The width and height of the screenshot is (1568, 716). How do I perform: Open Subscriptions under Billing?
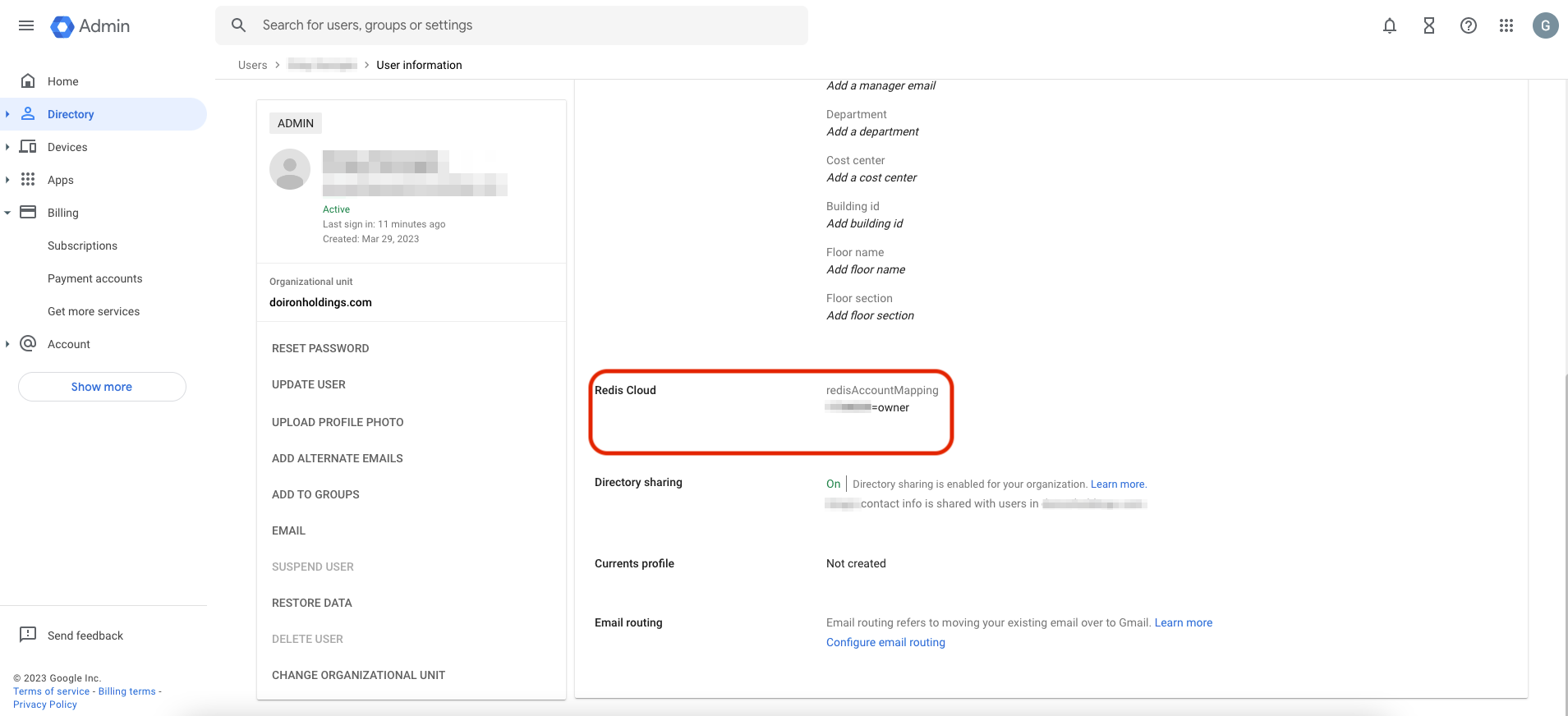[x=82, y=246]
